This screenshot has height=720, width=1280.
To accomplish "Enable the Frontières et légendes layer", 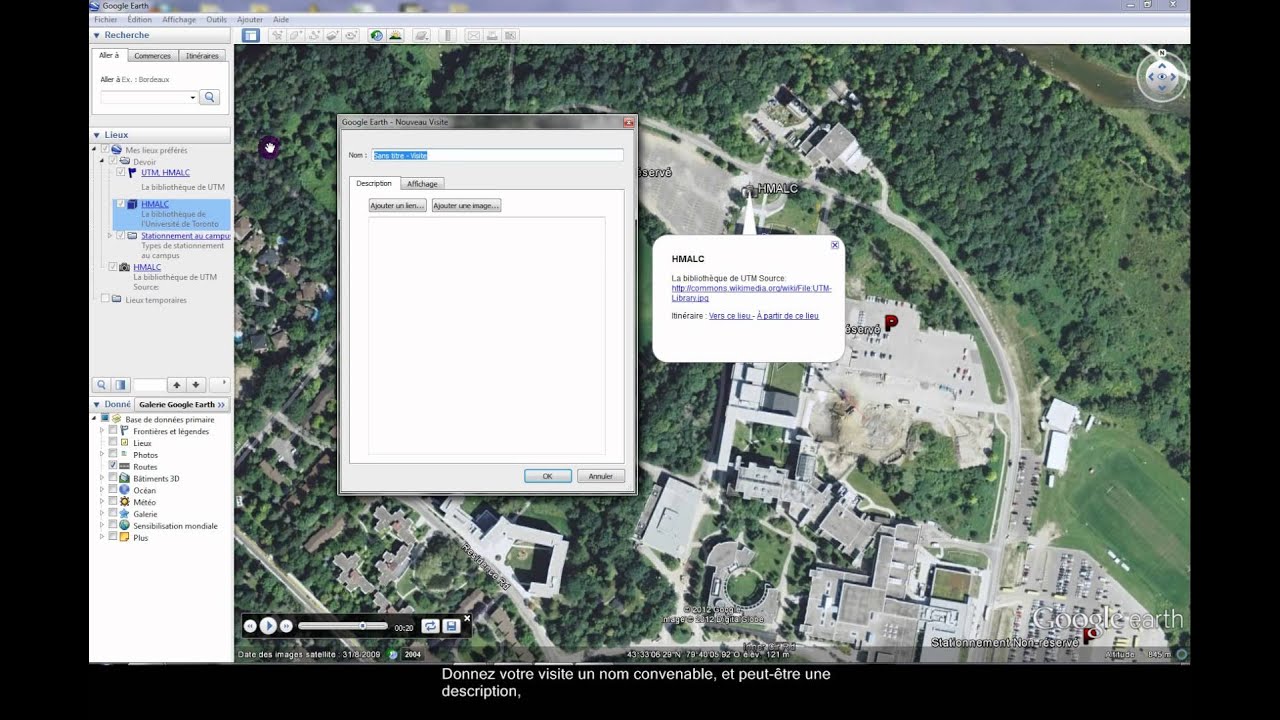I will (x=113, y=431).
